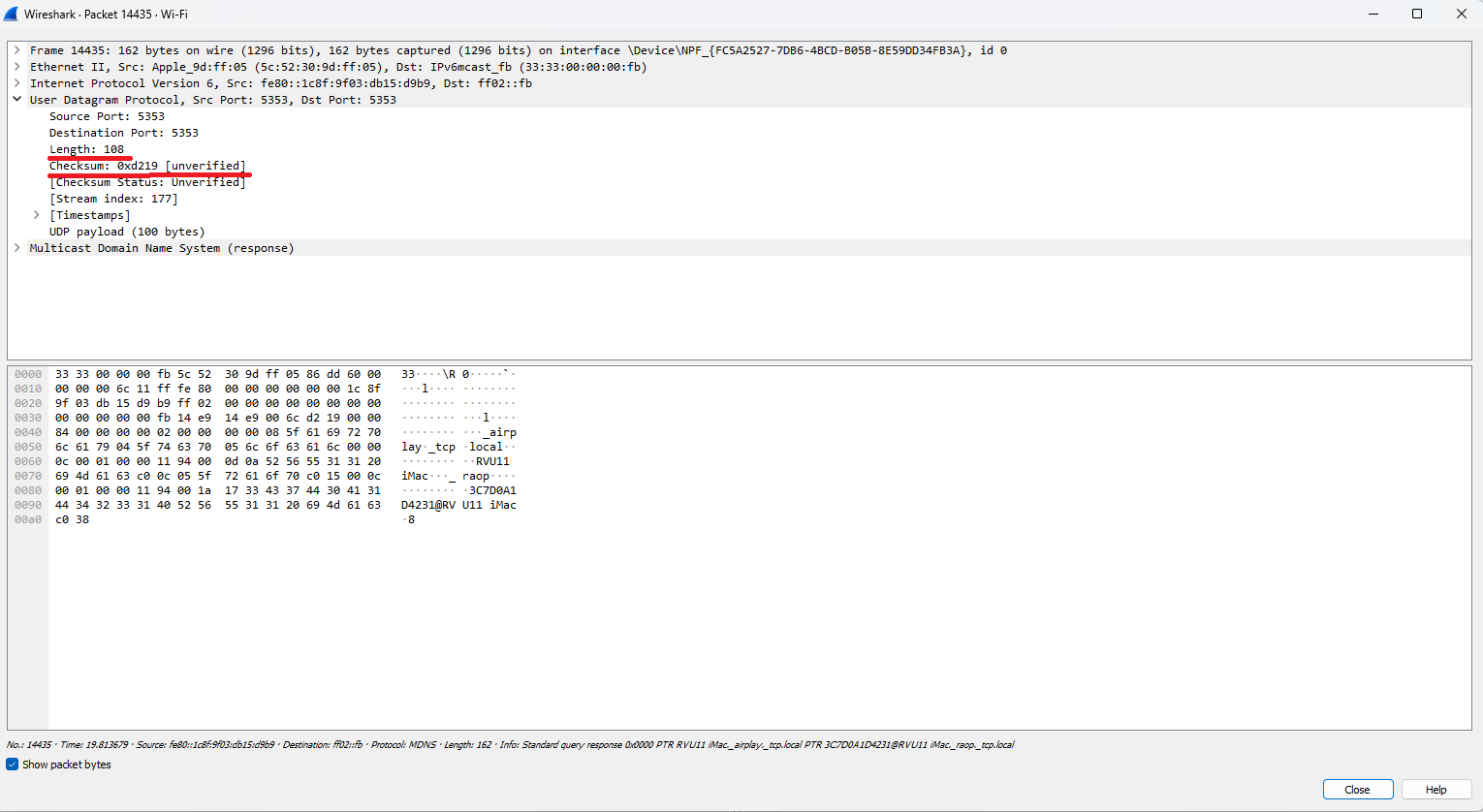Click hex offset 0080 row
Image resolution: width=1483 pixels, height=812 pixels.
tap(28, 490)
